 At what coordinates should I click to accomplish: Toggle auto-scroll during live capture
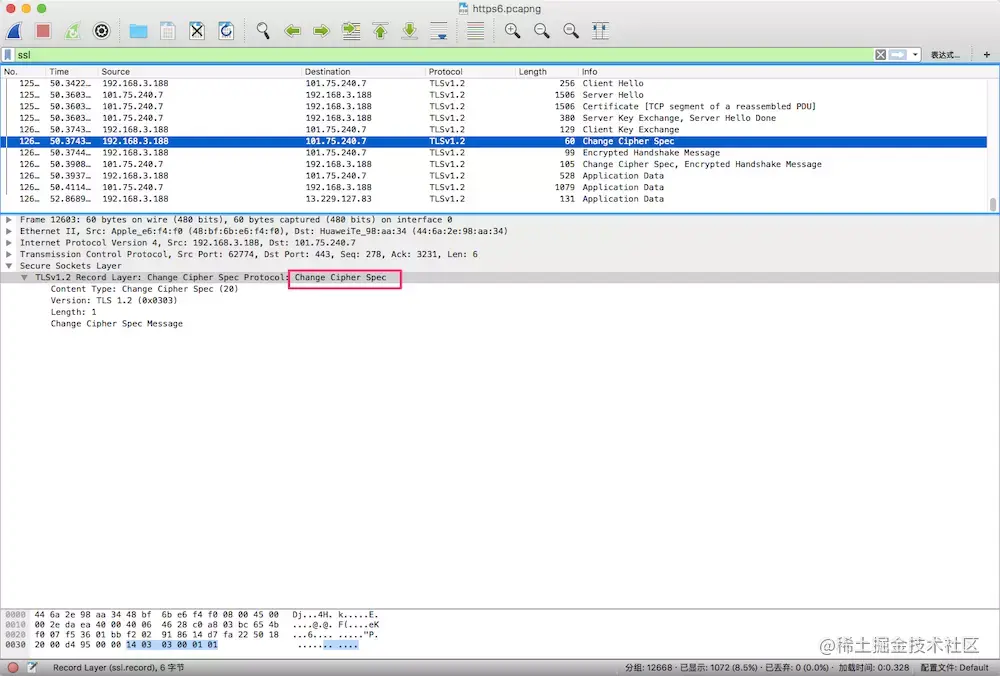click(x=439, y=31)
